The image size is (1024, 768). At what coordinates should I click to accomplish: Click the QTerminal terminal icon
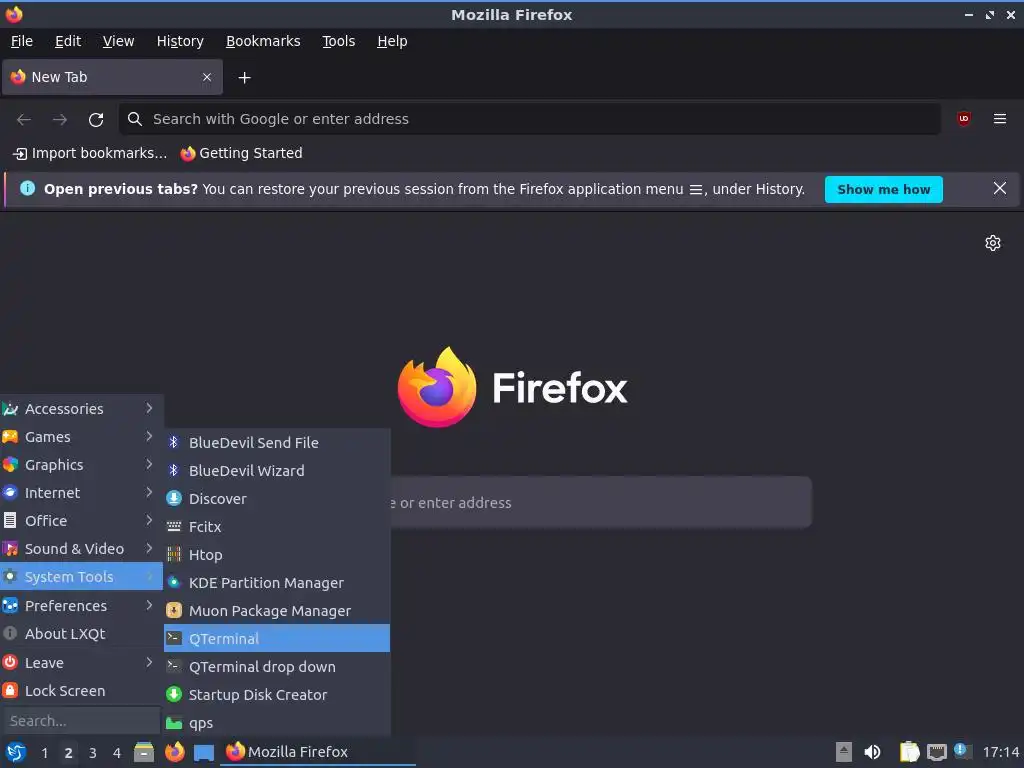[x=174, y=638]
